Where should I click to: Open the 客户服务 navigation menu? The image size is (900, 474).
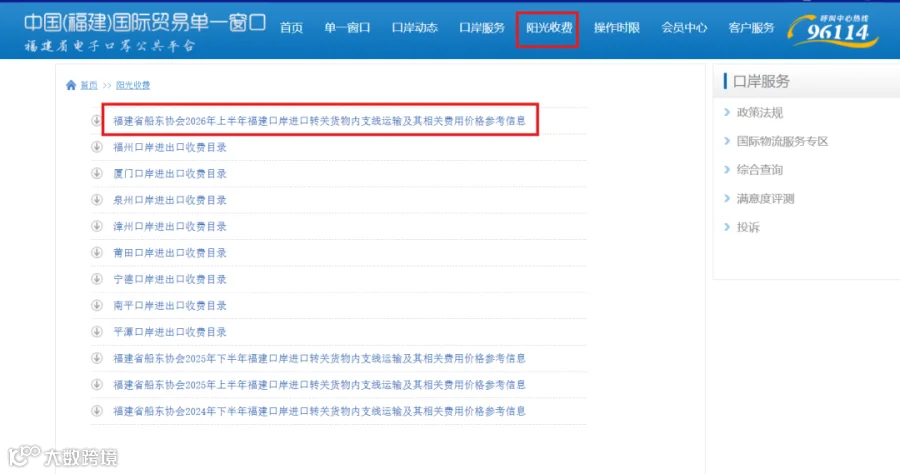tap(751, 28)
